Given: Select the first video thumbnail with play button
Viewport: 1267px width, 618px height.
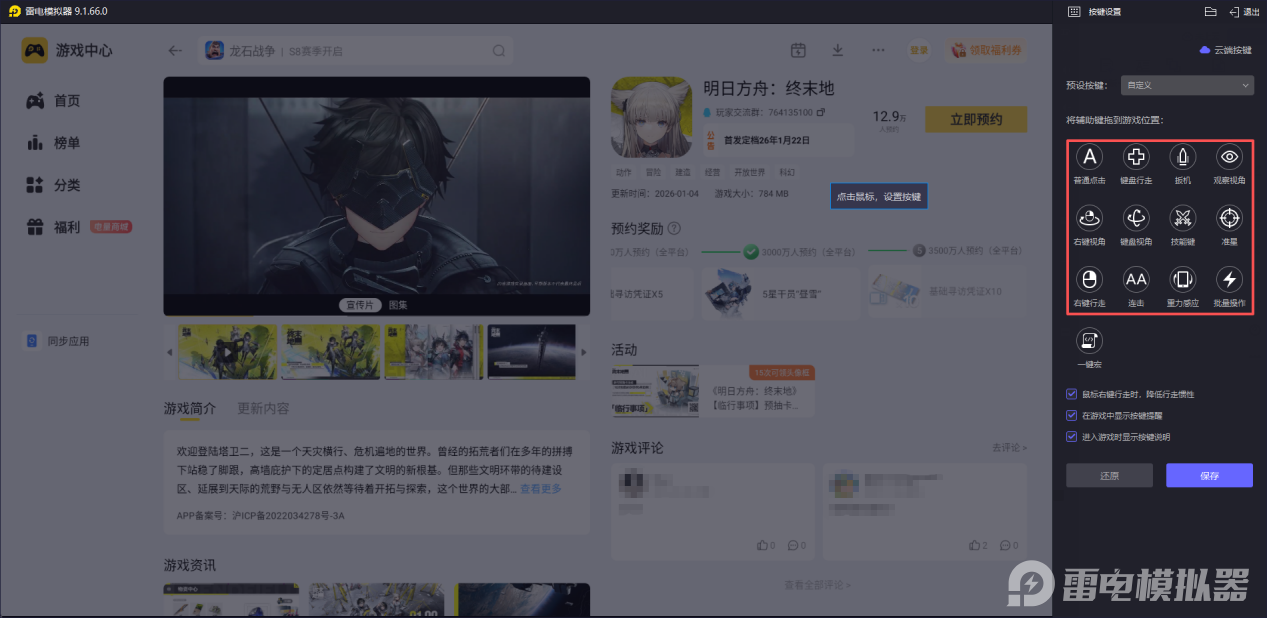Looking at the screenshot, I should pyautogui.click(x=227, y=352).
